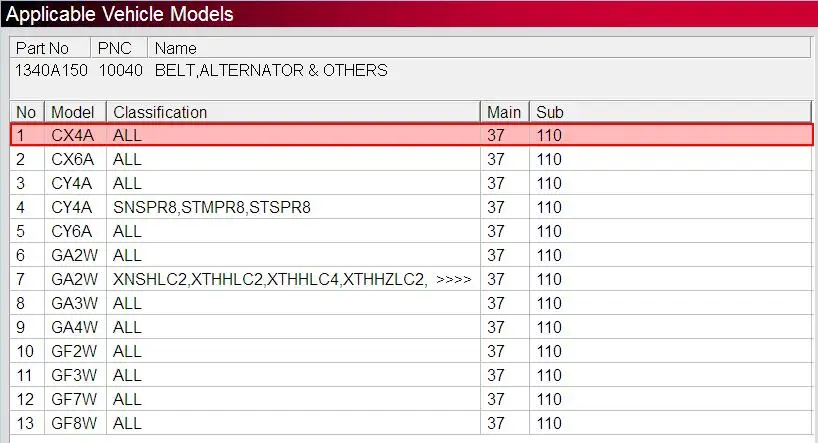Viewport: 818px width, 443px height.
Task: Select the highlighted CX4A model row
Action: click(x=412, y=135)
